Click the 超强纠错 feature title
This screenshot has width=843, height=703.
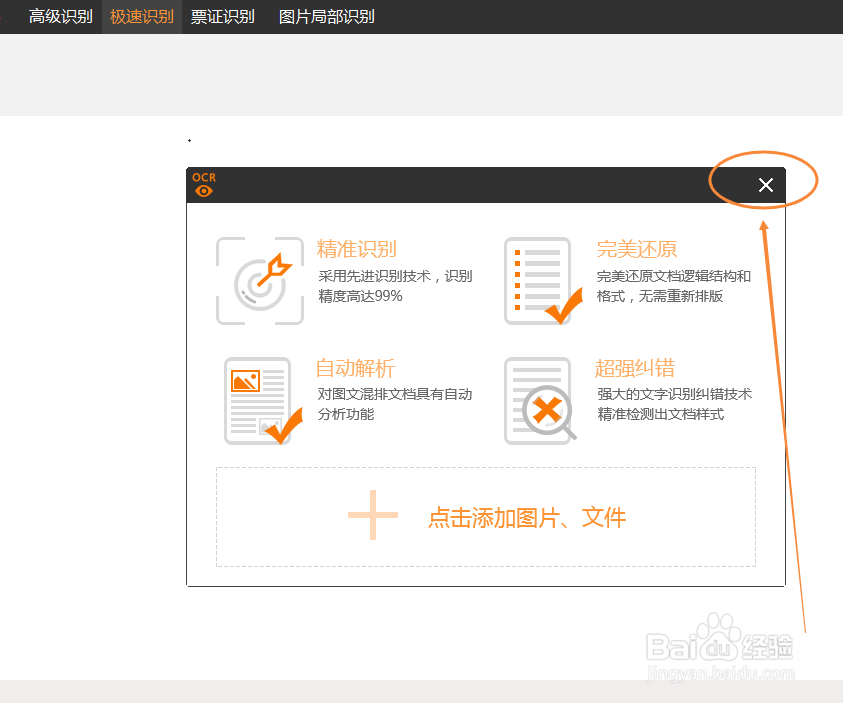click(x=637, y=368)
